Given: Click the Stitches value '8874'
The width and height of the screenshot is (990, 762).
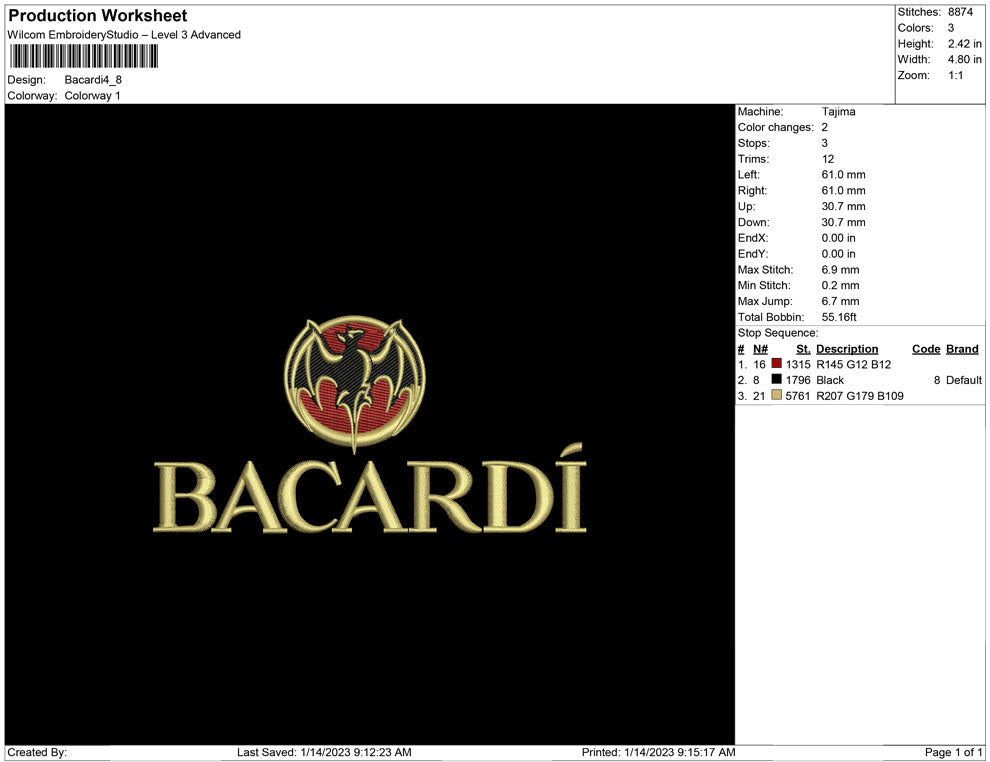Looking at the screenshot, I should 960,12.
